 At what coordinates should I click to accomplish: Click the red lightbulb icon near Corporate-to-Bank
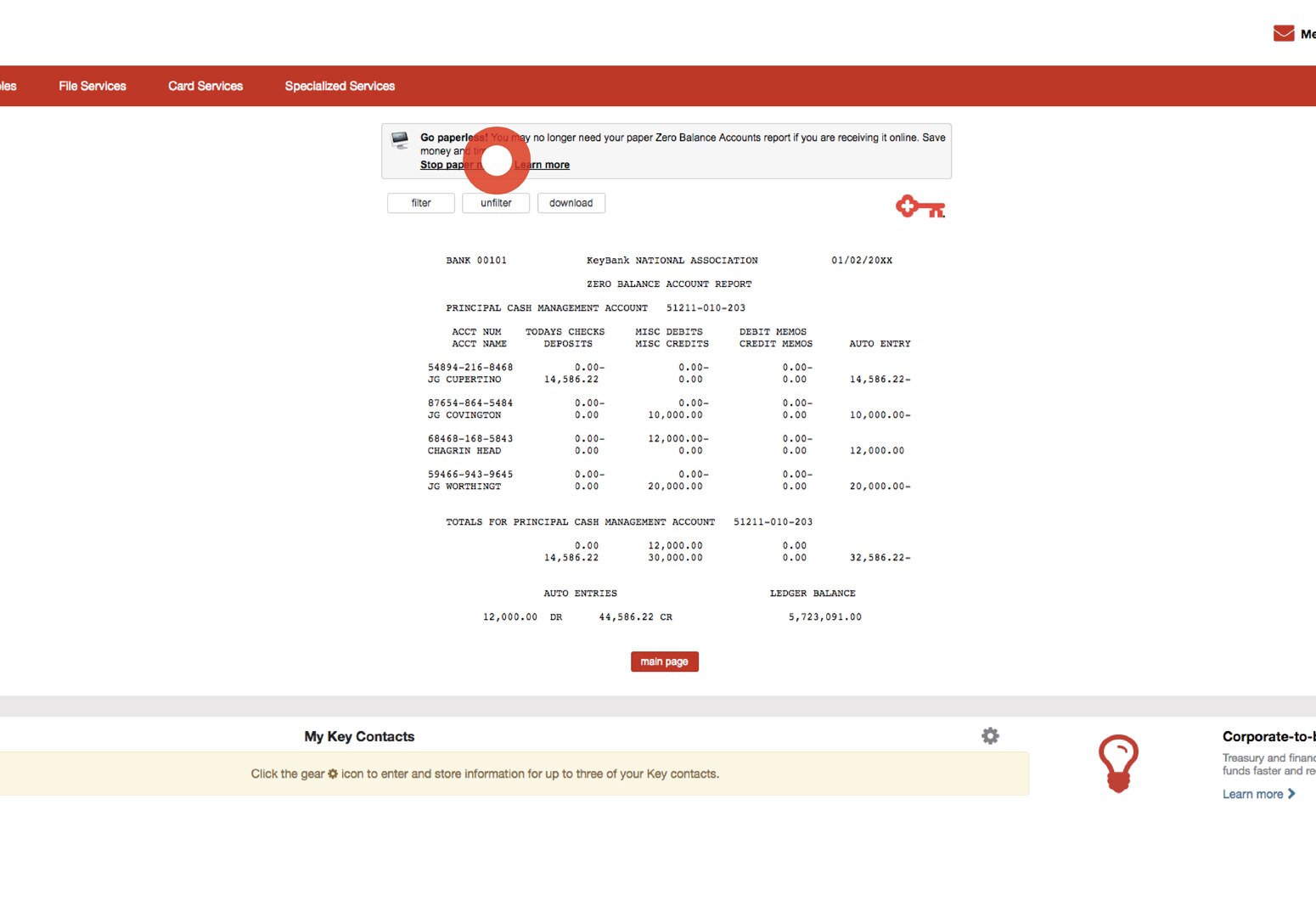(x=1118, y=763)
